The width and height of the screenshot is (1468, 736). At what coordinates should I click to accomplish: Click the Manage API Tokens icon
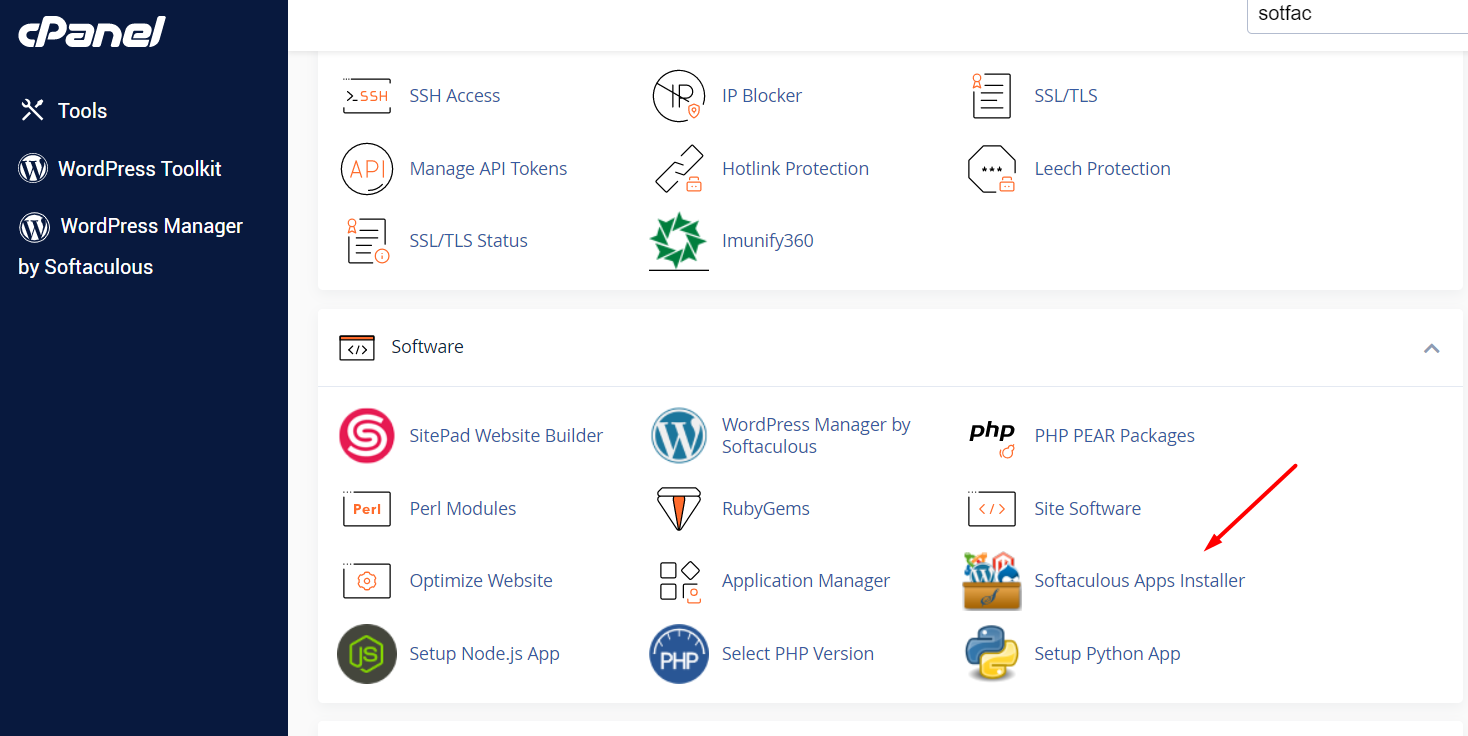coord(366,168)
